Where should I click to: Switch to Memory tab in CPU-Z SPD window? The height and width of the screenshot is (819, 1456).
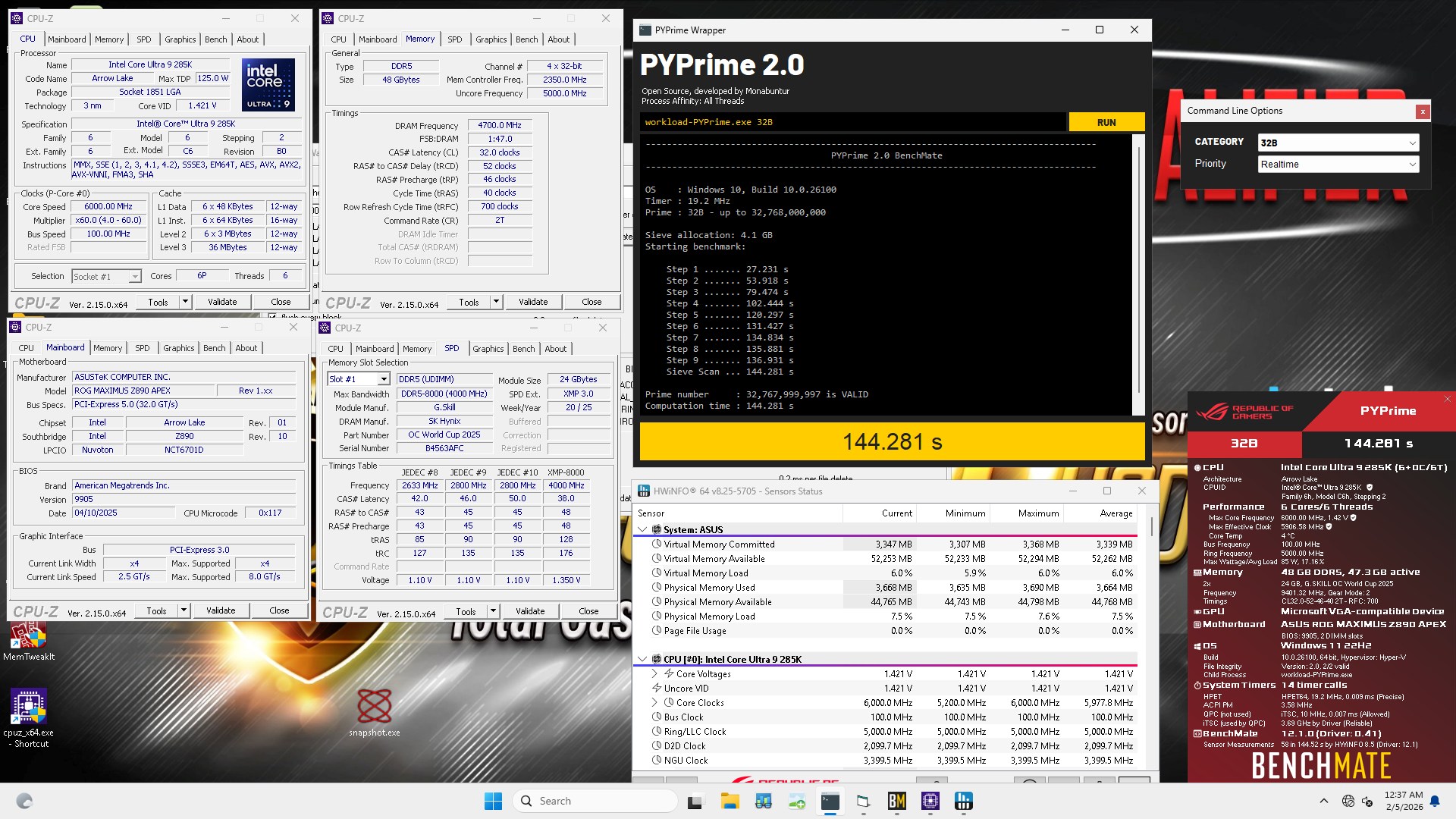(x=417, y=349)
